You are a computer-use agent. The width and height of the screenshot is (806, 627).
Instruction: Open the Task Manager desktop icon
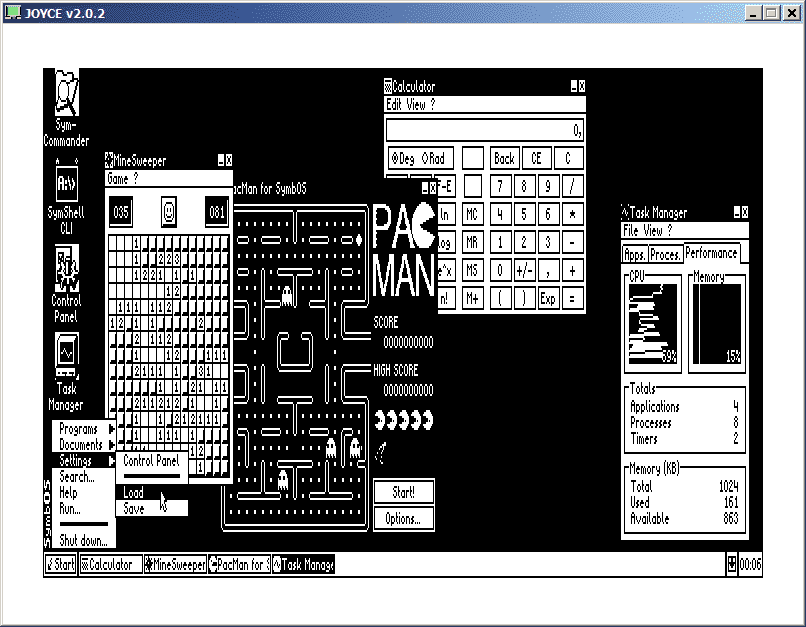click(x=67, y=353)
